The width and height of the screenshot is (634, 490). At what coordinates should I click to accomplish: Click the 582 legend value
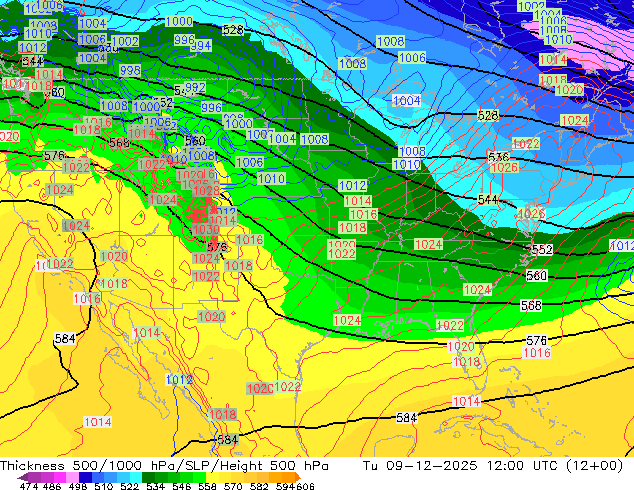pos(259,486)
